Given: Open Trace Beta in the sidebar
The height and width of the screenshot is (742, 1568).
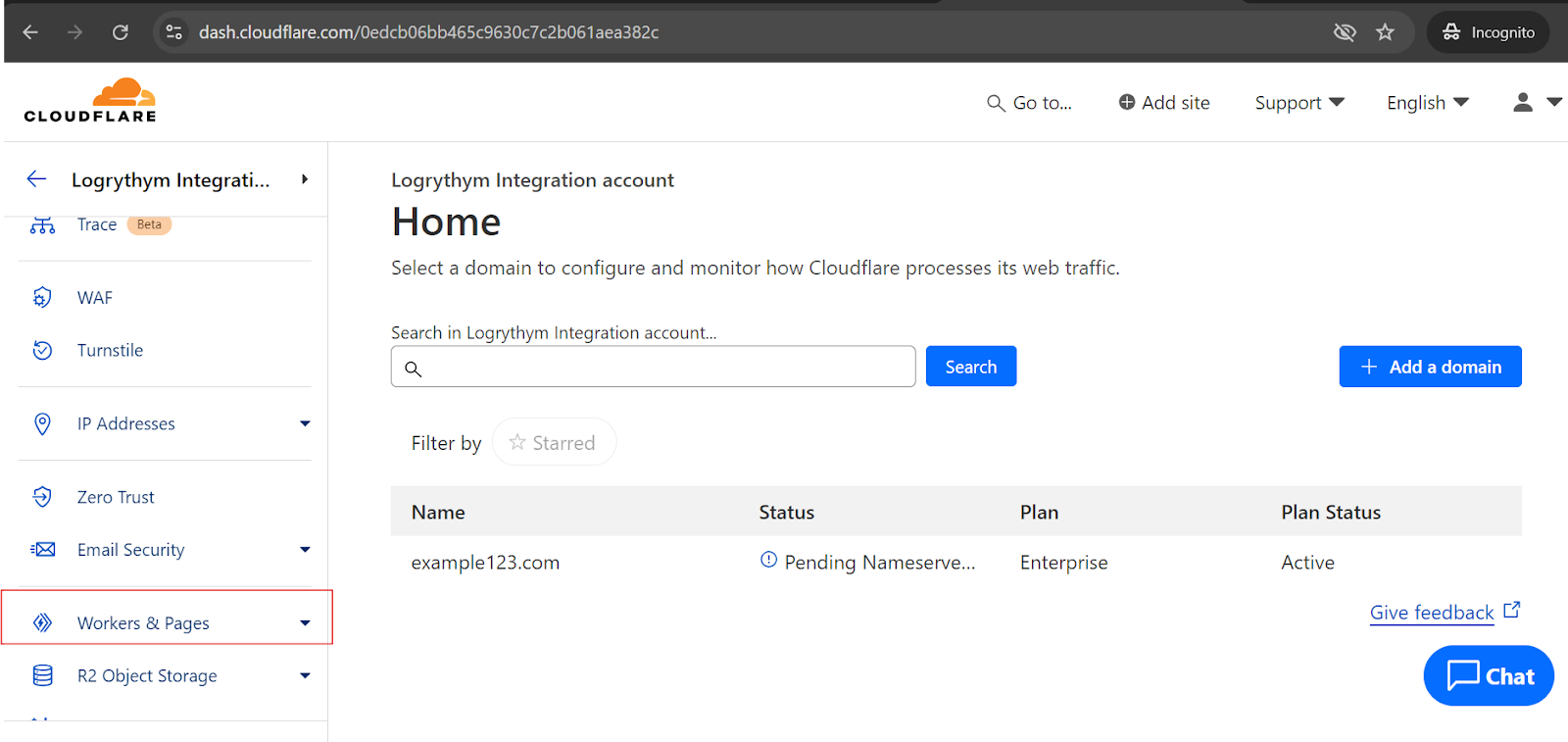Looking at the screenshot, I should pyautogui.click(x=97, y=224).
